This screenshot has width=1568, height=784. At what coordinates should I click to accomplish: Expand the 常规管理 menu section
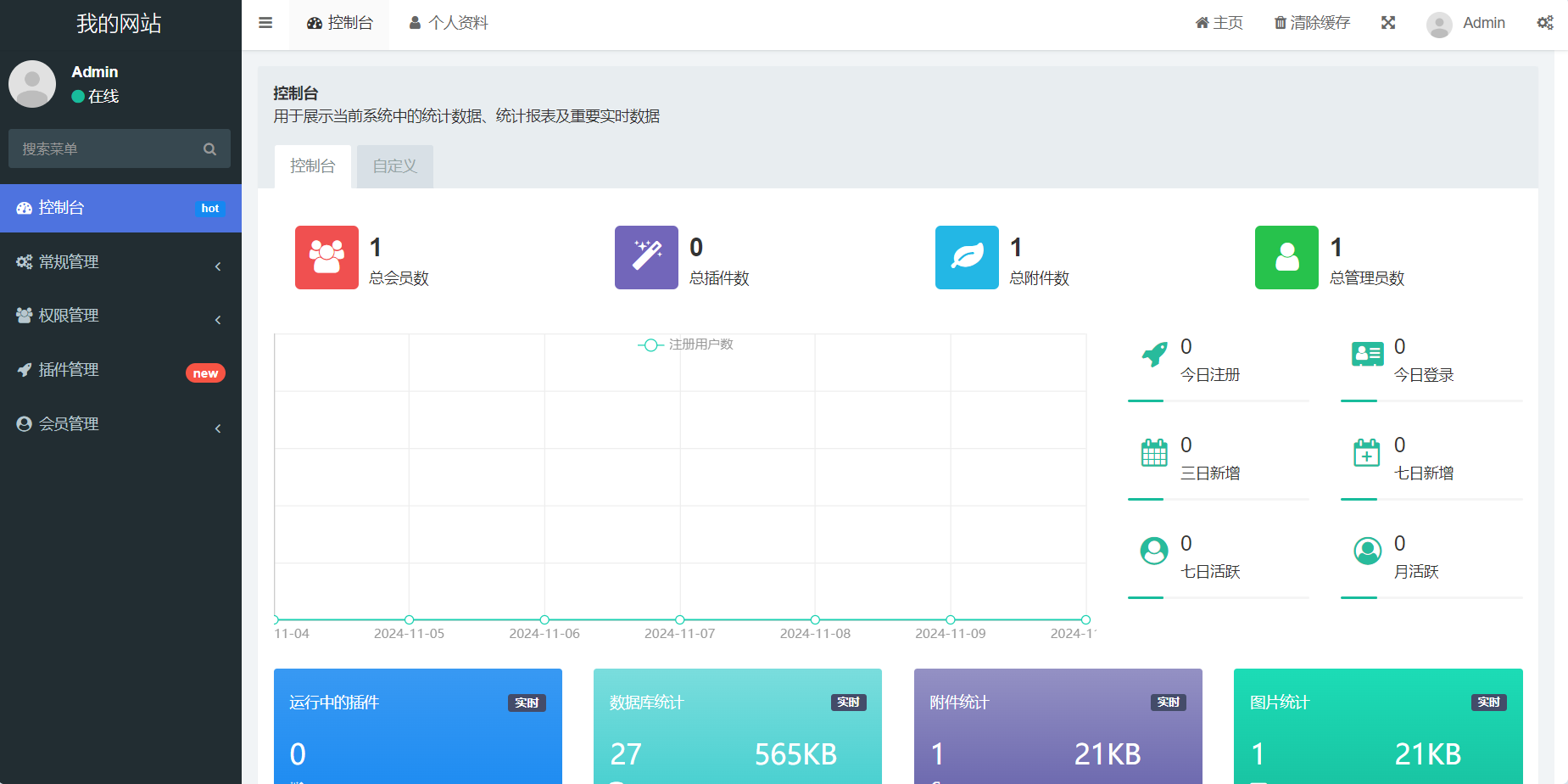click(119, 261)
